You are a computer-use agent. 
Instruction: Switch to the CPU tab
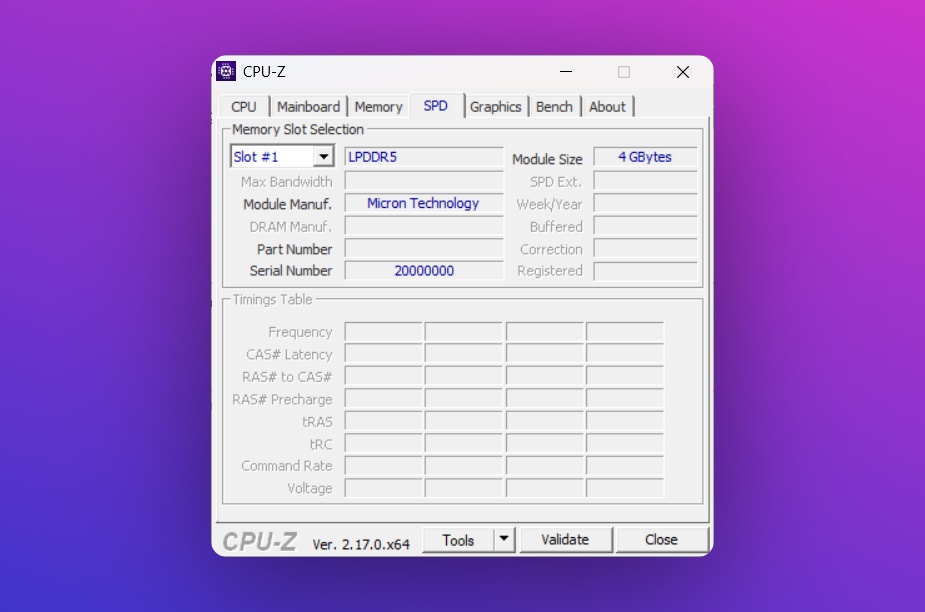coord(244,107)
